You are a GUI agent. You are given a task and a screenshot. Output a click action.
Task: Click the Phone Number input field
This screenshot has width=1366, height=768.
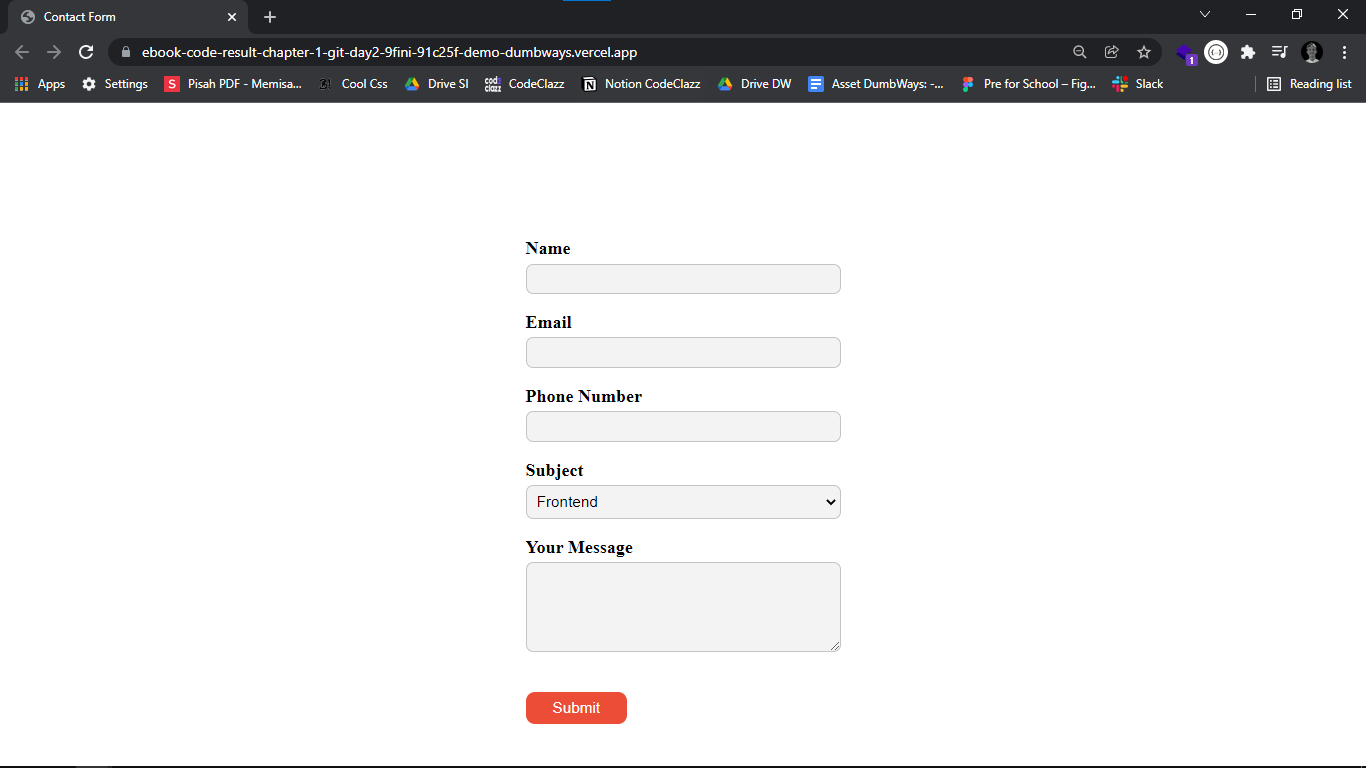pos(683,427)
